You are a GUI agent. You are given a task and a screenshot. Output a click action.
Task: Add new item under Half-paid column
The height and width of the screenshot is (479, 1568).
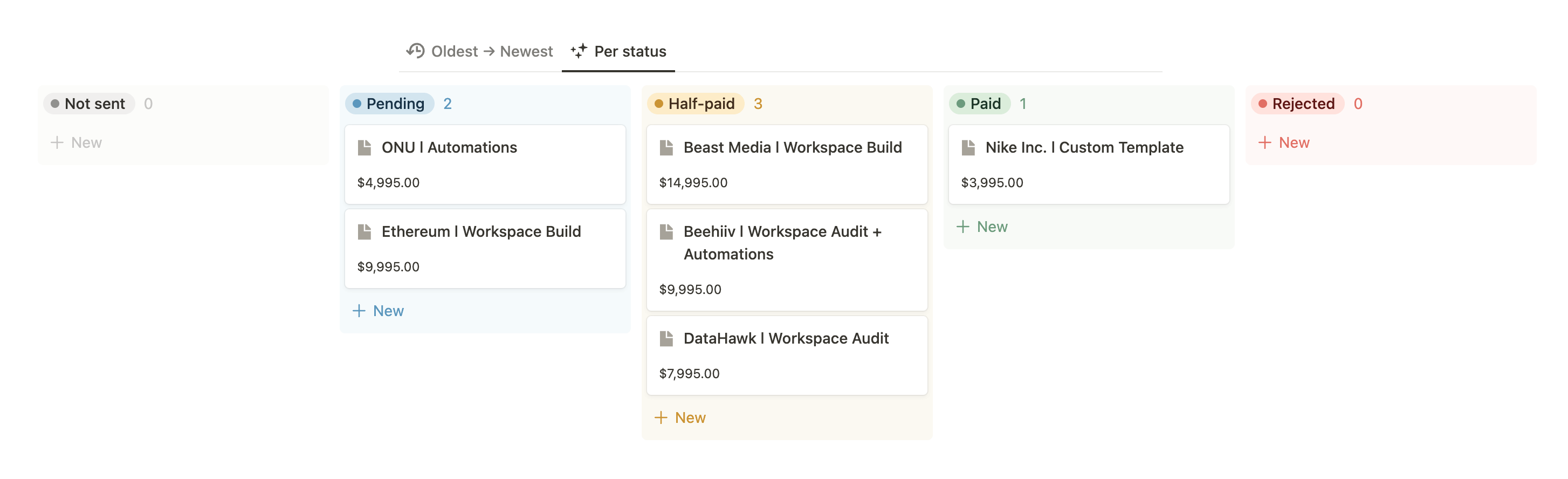point(680,418)
